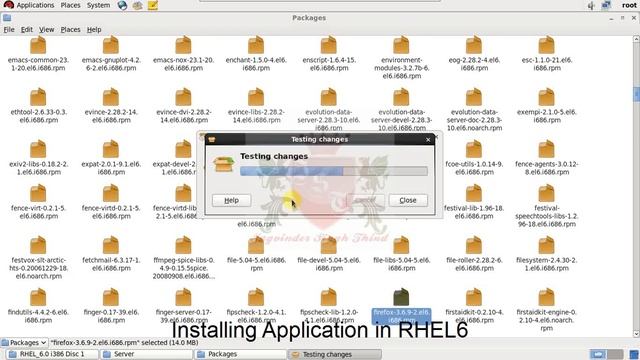Click Close button in Testing changes dialog
The width and height of the screenshot is (640, 360).
pos(408,200)
